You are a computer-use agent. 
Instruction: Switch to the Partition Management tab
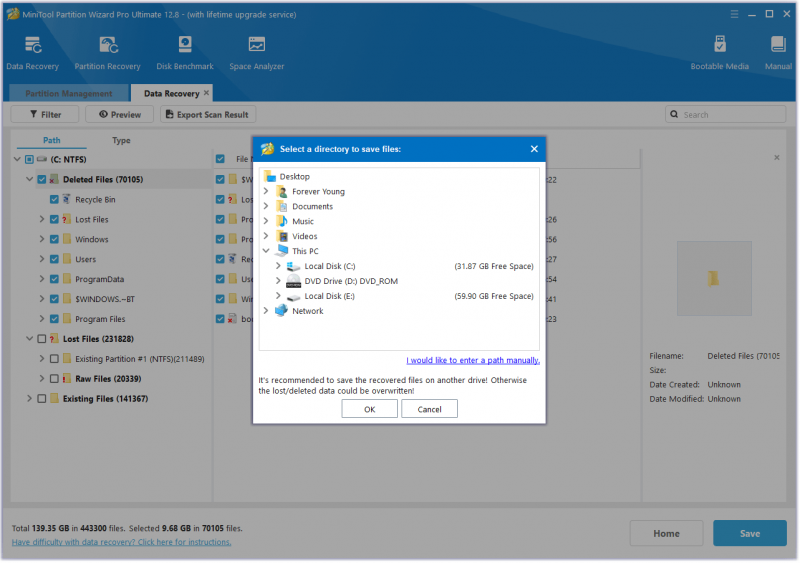68,93
